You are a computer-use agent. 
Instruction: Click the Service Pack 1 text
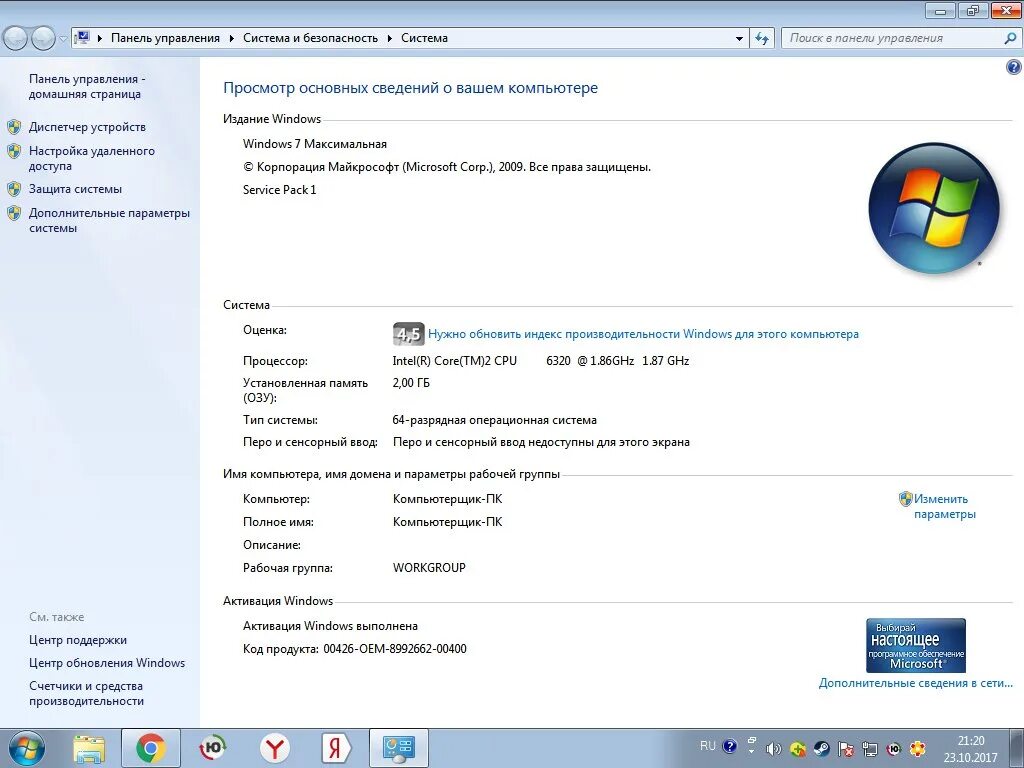pos(280,189)
